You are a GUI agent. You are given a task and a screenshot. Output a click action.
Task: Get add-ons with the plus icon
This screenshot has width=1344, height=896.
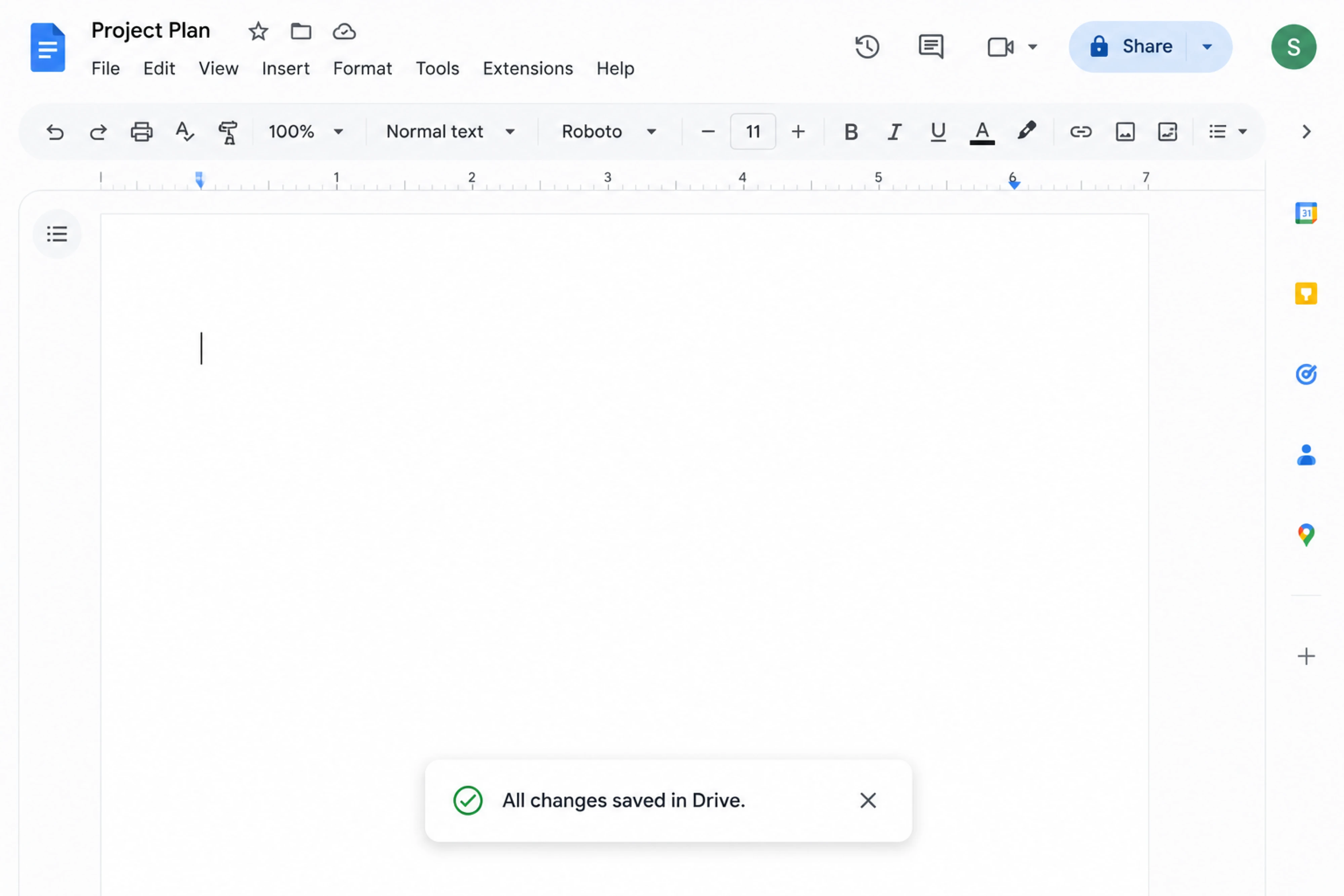click(x=1306, y=656)
